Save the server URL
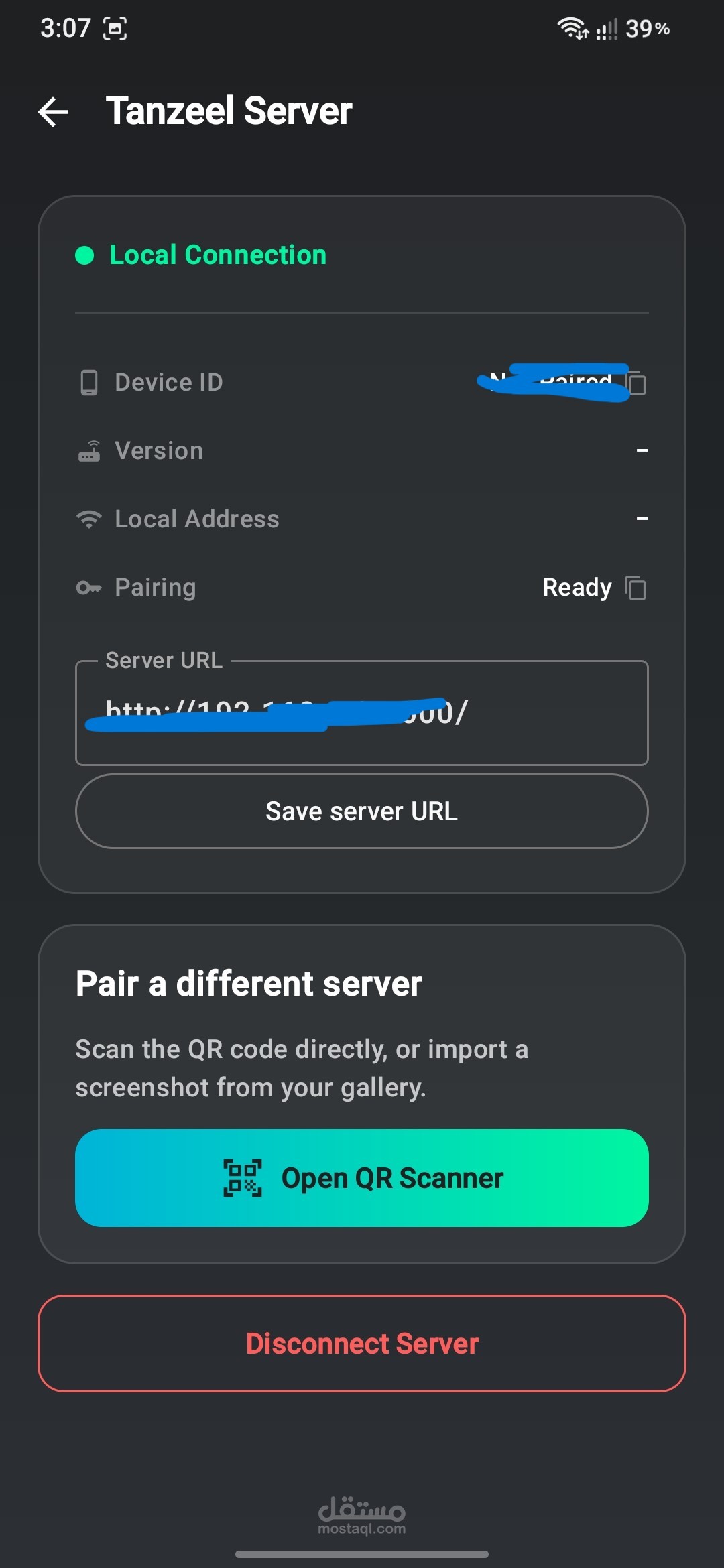 [362, 811]
